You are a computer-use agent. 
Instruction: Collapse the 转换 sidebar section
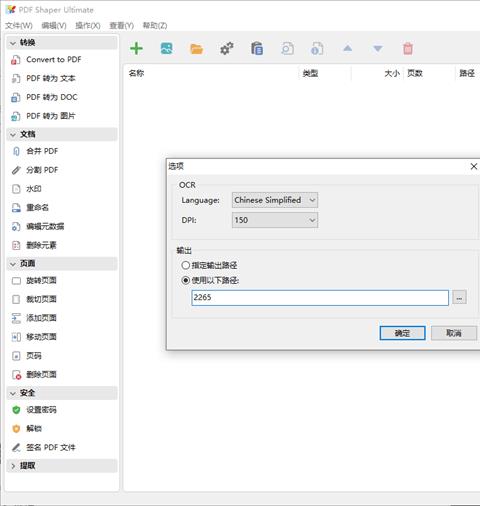62,43
